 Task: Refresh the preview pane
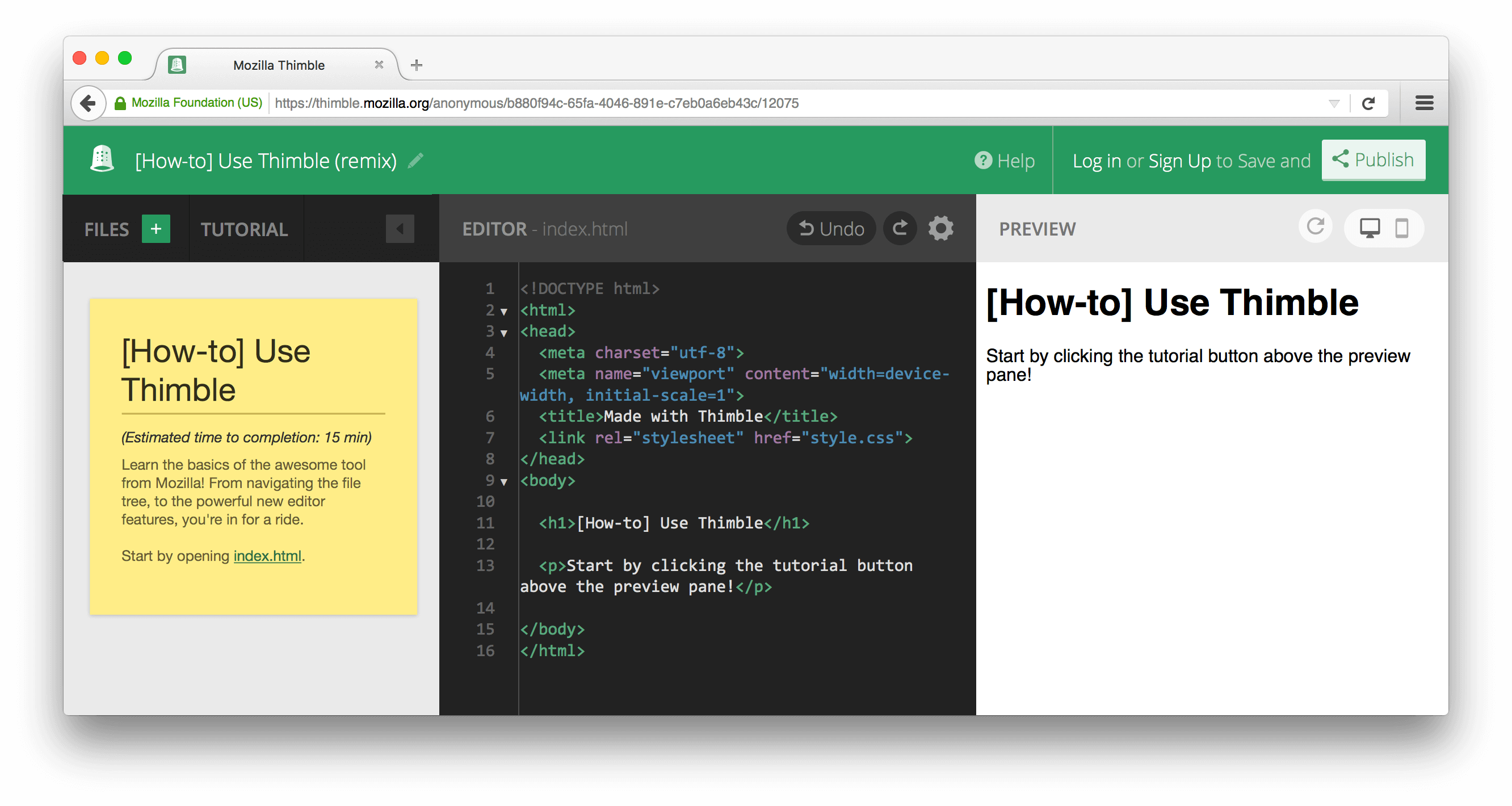coord(1316,226)
